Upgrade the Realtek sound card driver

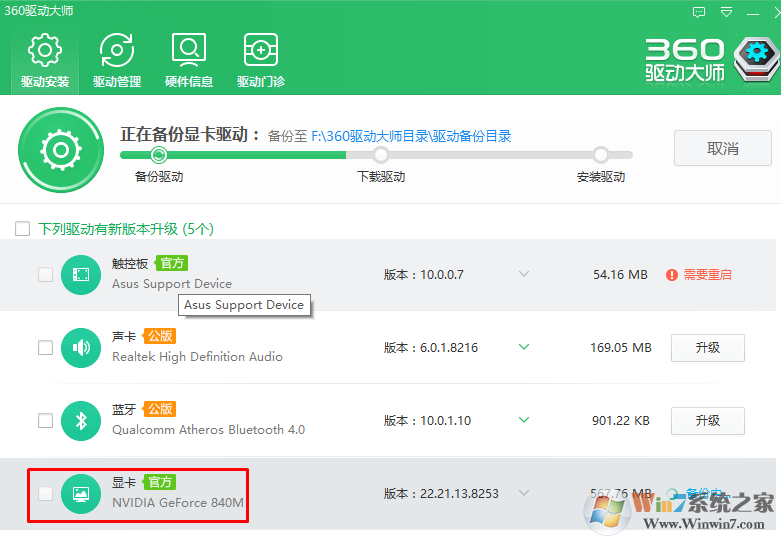coord(708,347)
